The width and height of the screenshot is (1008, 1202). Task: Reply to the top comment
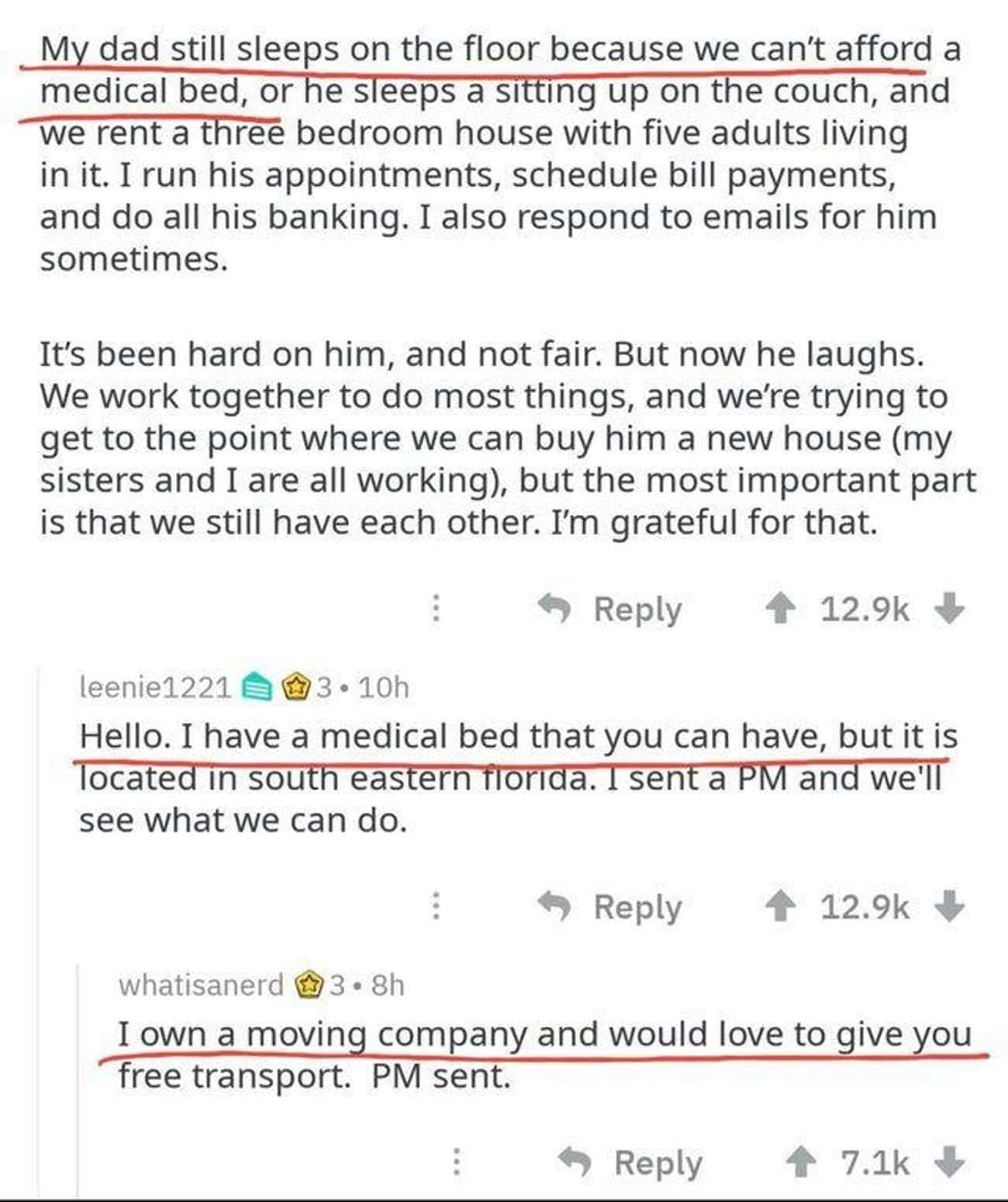[x=610, y=610]
